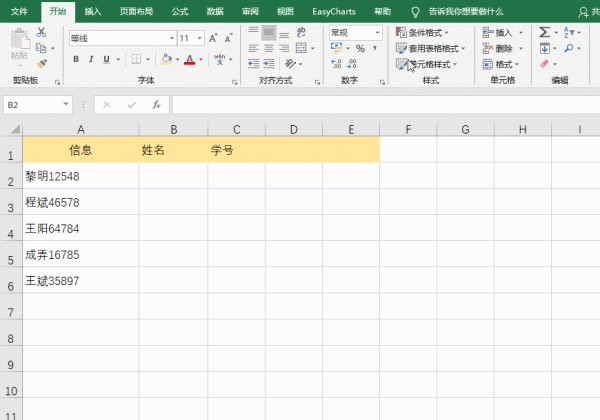Viewport: 600px width, 420px height.
Task: Click the center align icon
Action: tap(268, 48)
